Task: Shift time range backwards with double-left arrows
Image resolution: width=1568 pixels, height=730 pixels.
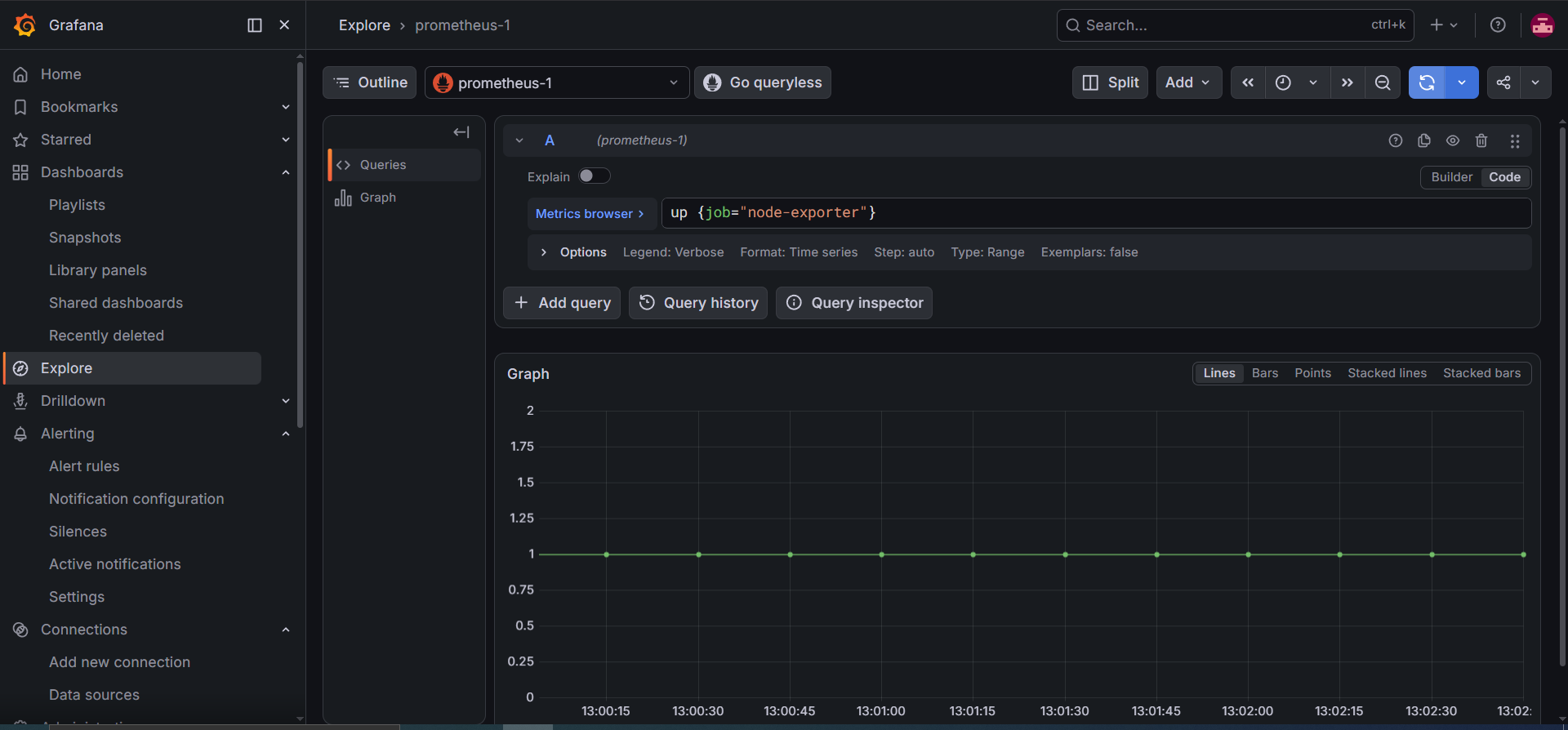Action: click(1248, 82)
